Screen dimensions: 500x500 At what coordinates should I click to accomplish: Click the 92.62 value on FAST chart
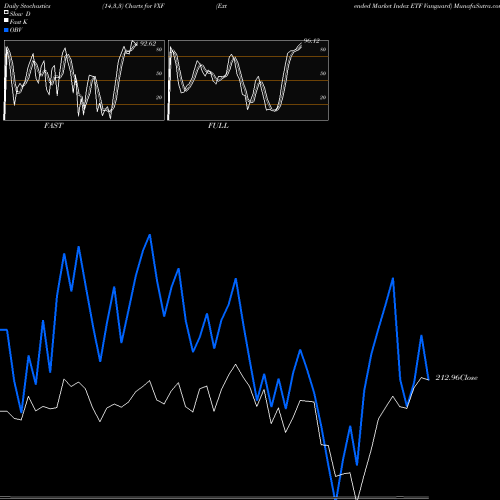(x=148, y=44)
